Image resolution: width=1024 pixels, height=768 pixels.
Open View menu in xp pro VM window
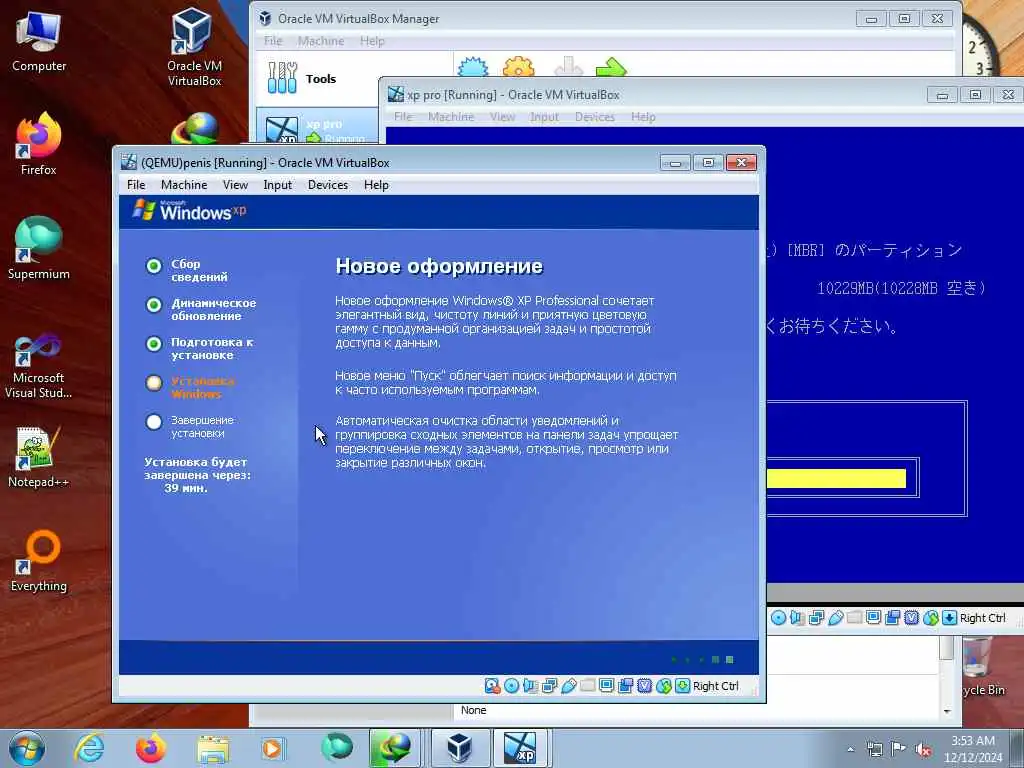click(502, 117)
